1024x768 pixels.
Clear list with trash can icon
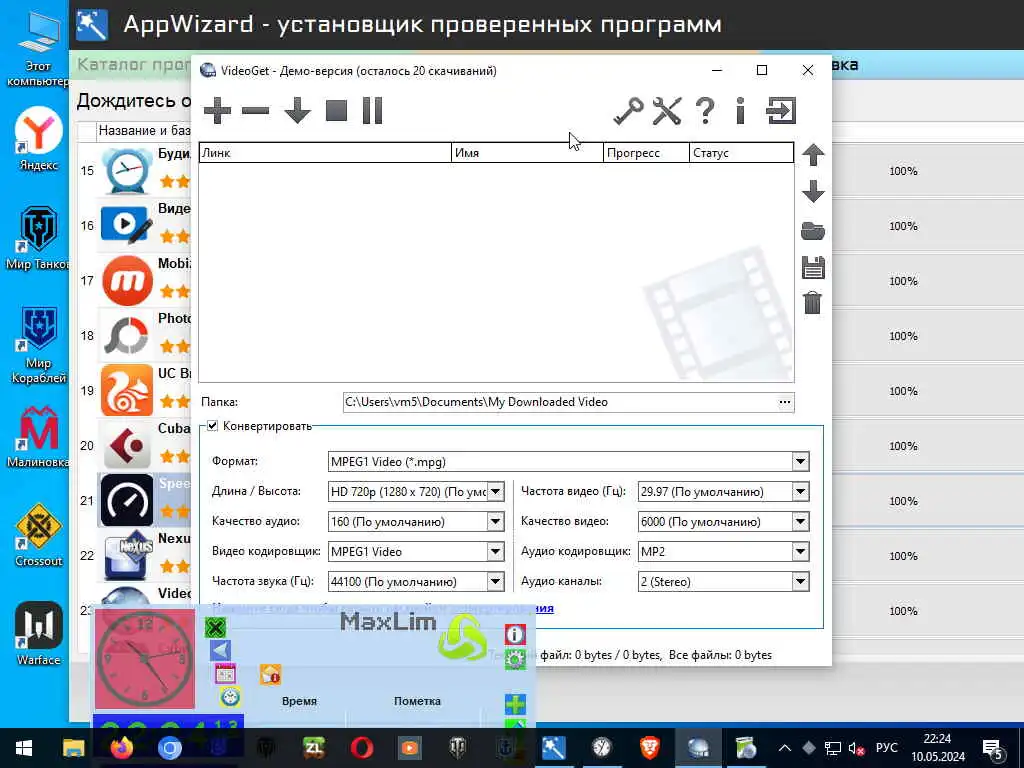point(812,303)
